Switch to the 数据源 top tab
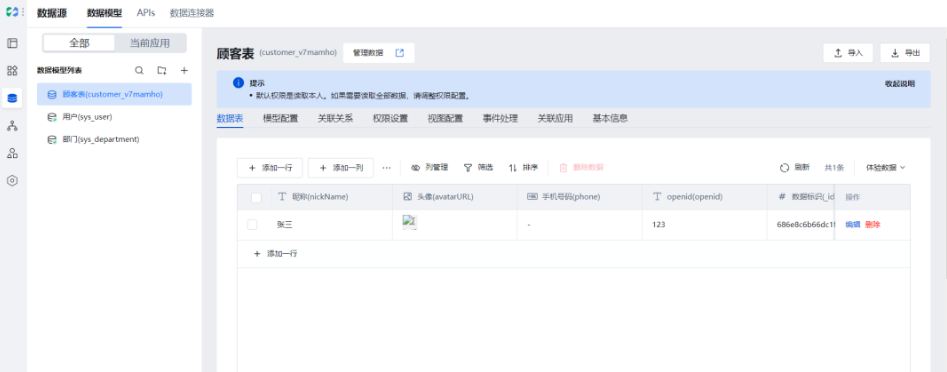947x372 pixels. click(x=52, y=13)
